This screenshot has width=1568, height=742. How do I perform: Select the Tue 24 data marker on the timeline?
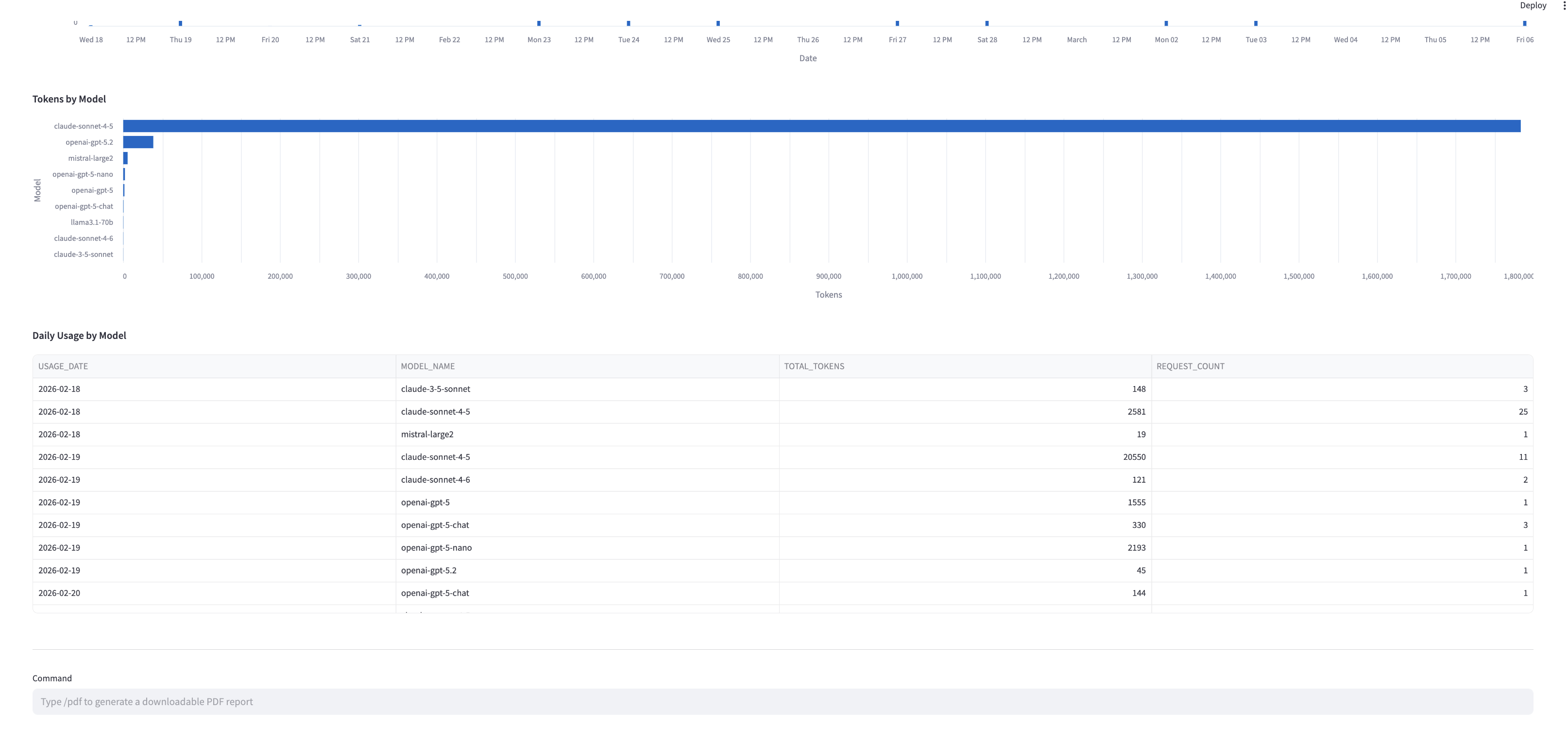[628, 23]
